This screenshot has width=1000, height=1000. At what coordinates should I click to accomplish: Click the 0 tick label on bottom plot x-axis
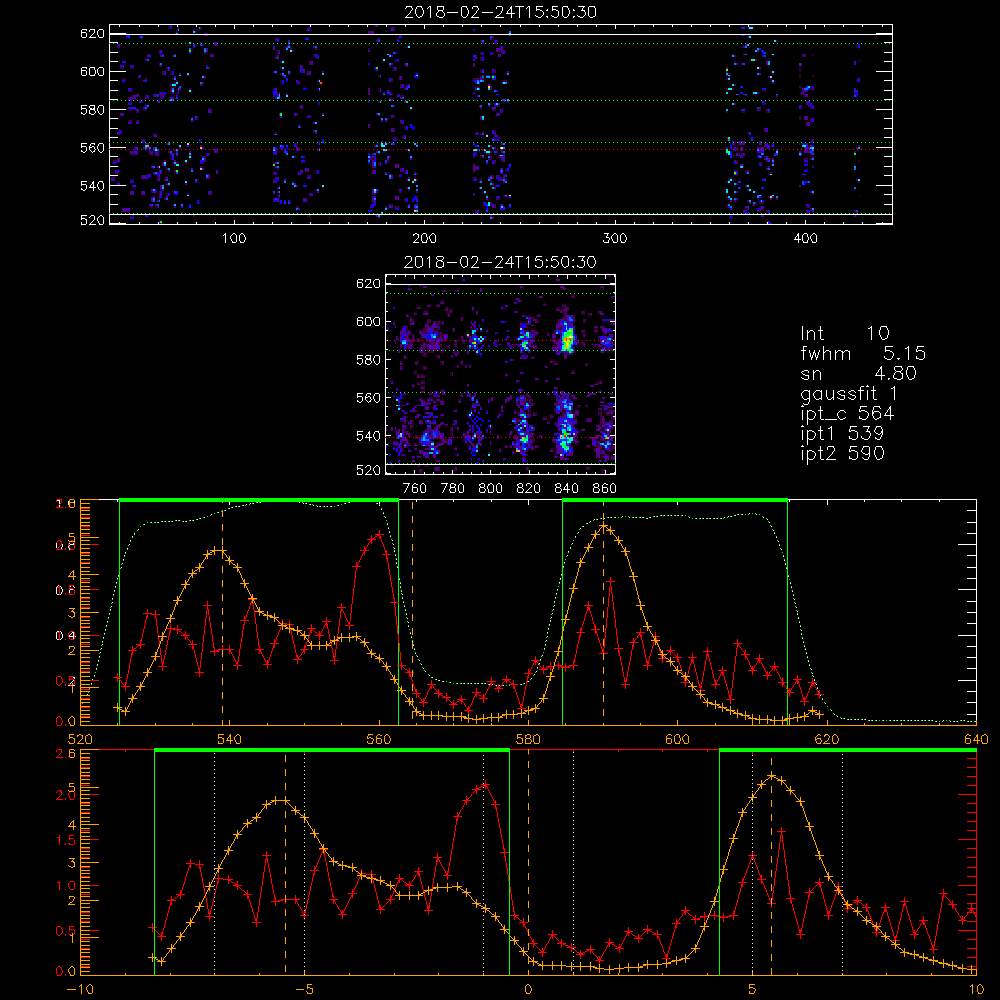[x=528, y=990]
